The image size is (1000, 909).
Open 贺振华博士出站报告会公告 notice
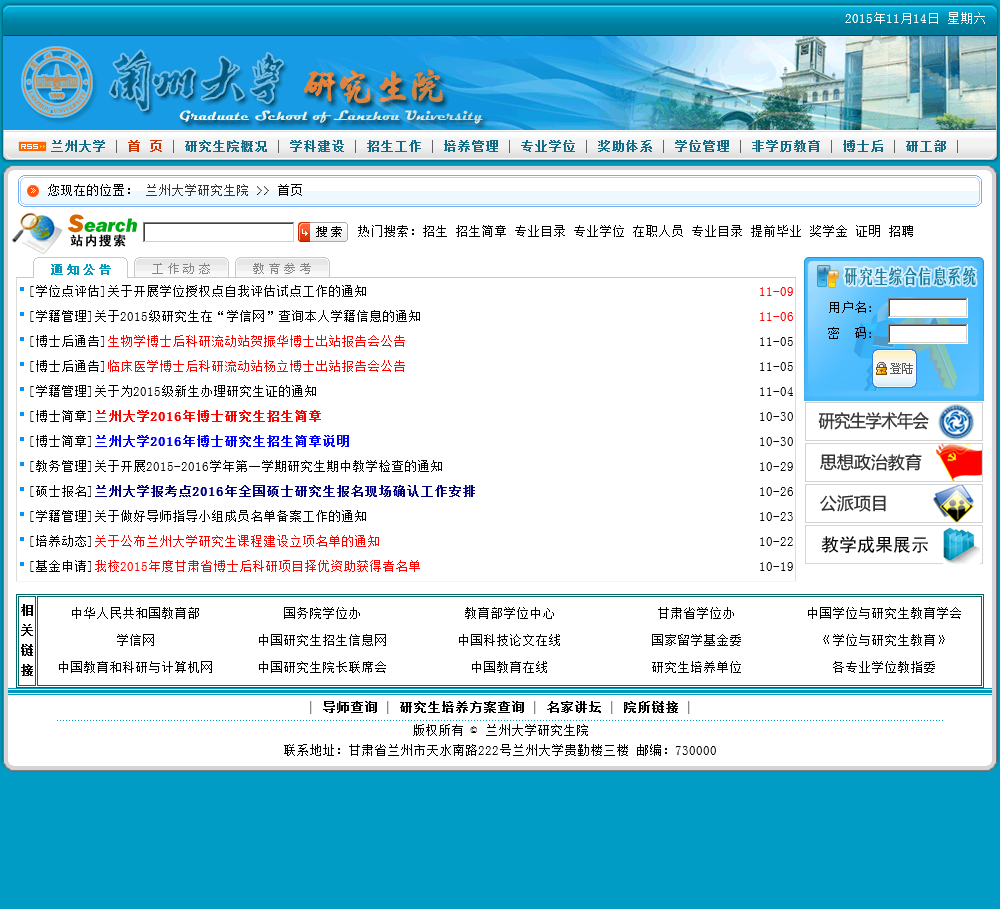click(x=256, y=341)
